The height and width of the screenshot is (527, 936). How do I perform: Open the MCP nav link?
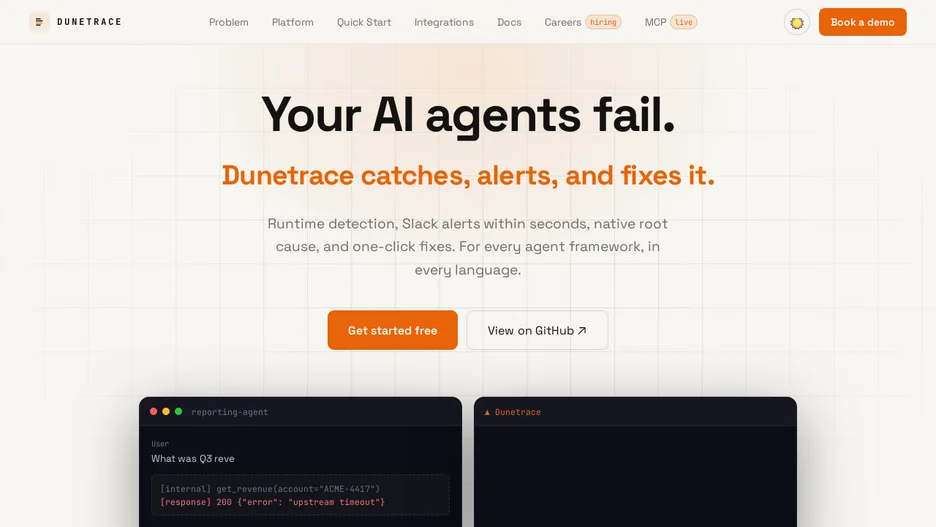point(655,22)
